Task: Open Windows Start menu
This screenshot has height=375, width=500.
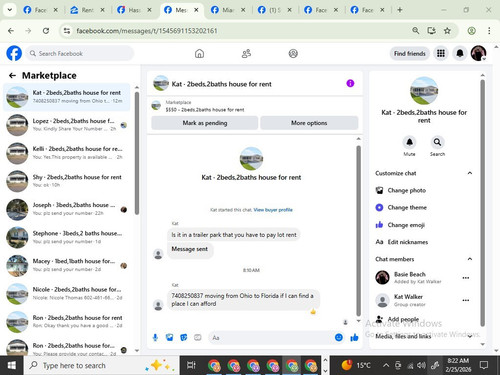Action: pos(12,365)
